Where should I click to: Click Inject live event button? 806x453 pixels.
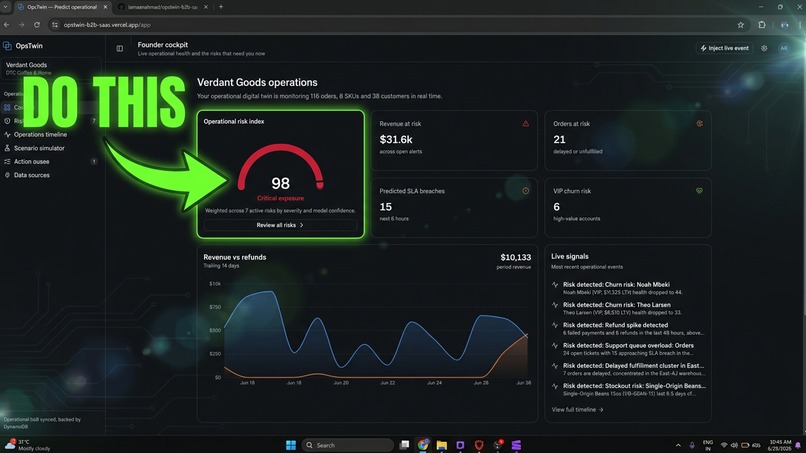click(724, 48)
